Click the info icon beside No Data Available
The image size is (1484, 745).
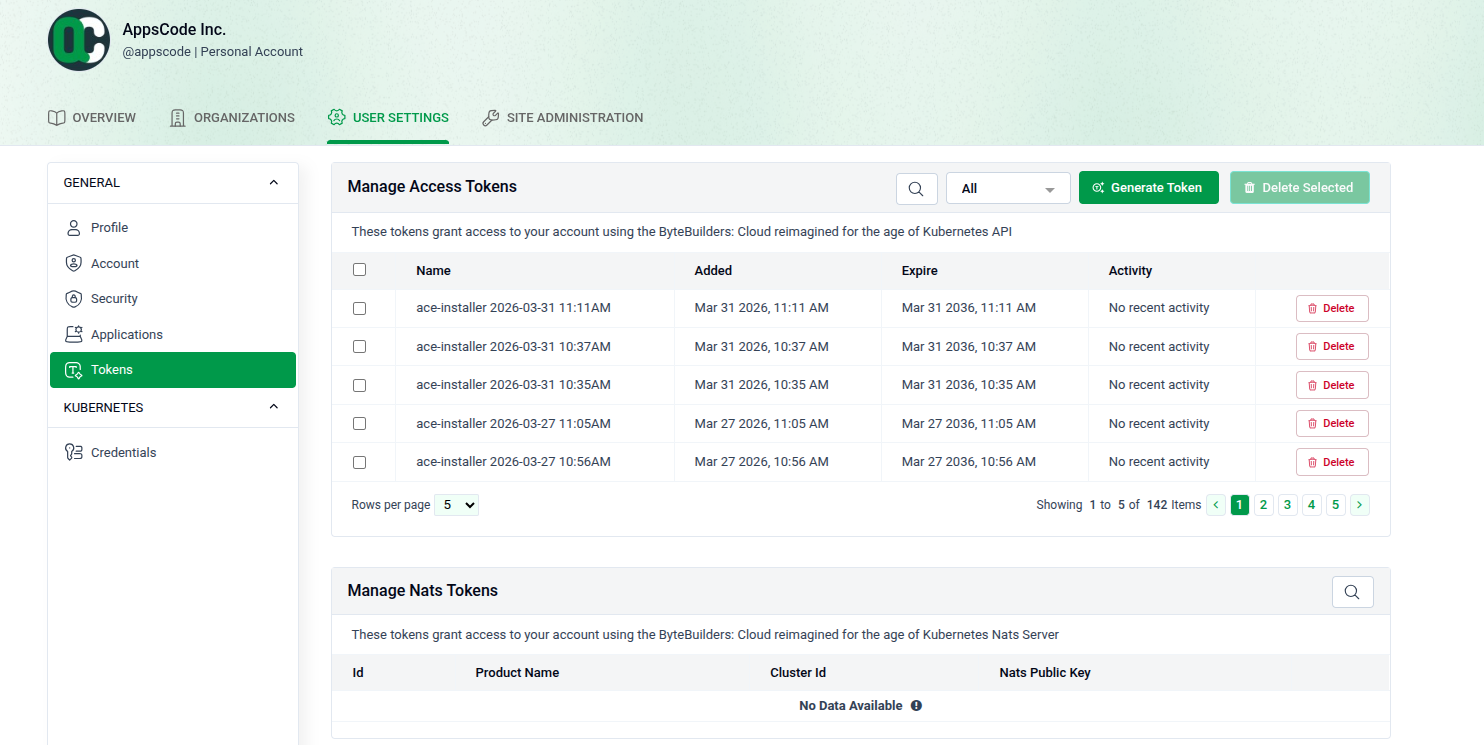click(x=915, y=705)
